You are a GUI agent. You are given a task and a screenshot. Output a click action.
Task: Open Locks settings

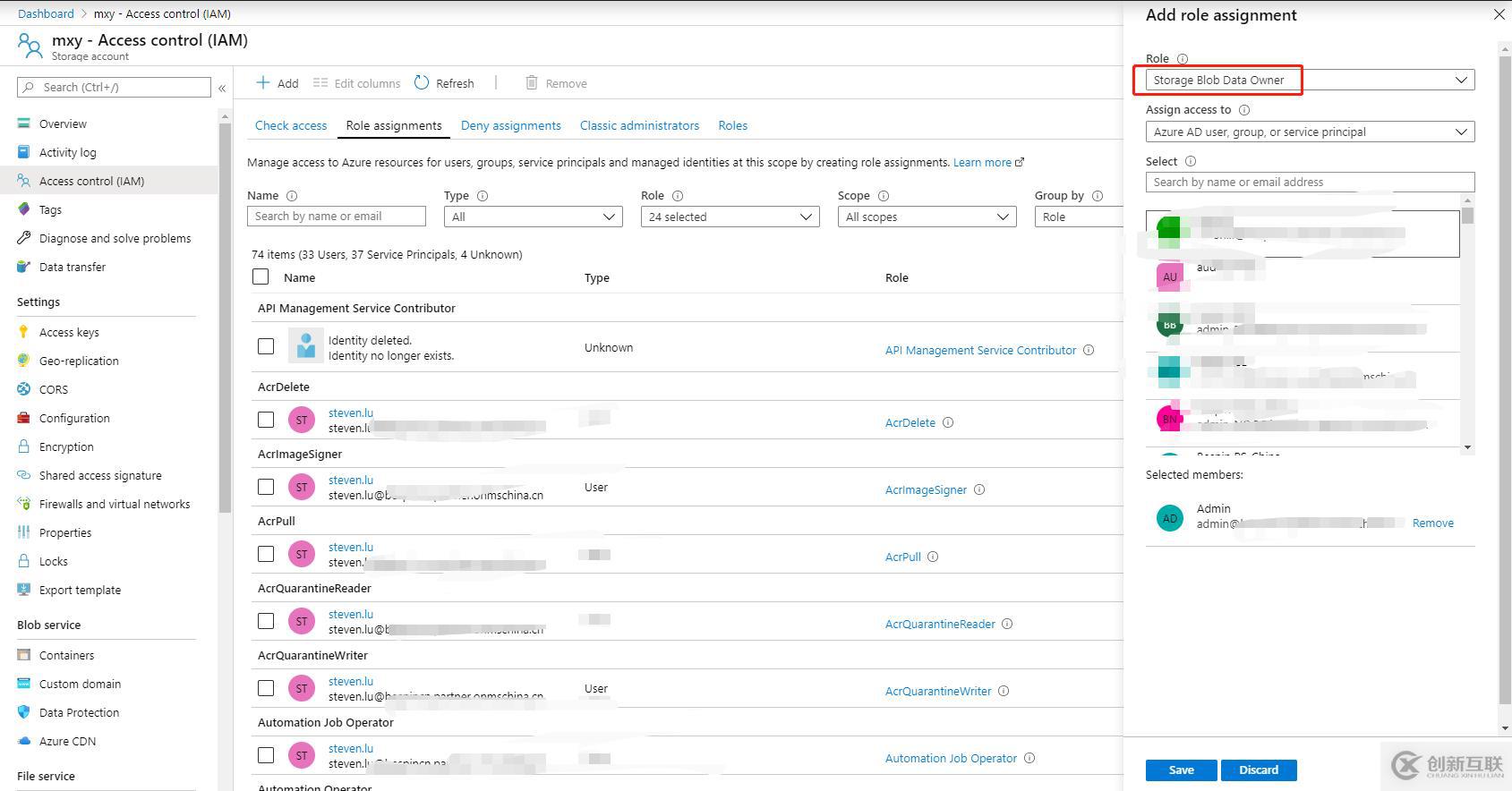[53, 561]
